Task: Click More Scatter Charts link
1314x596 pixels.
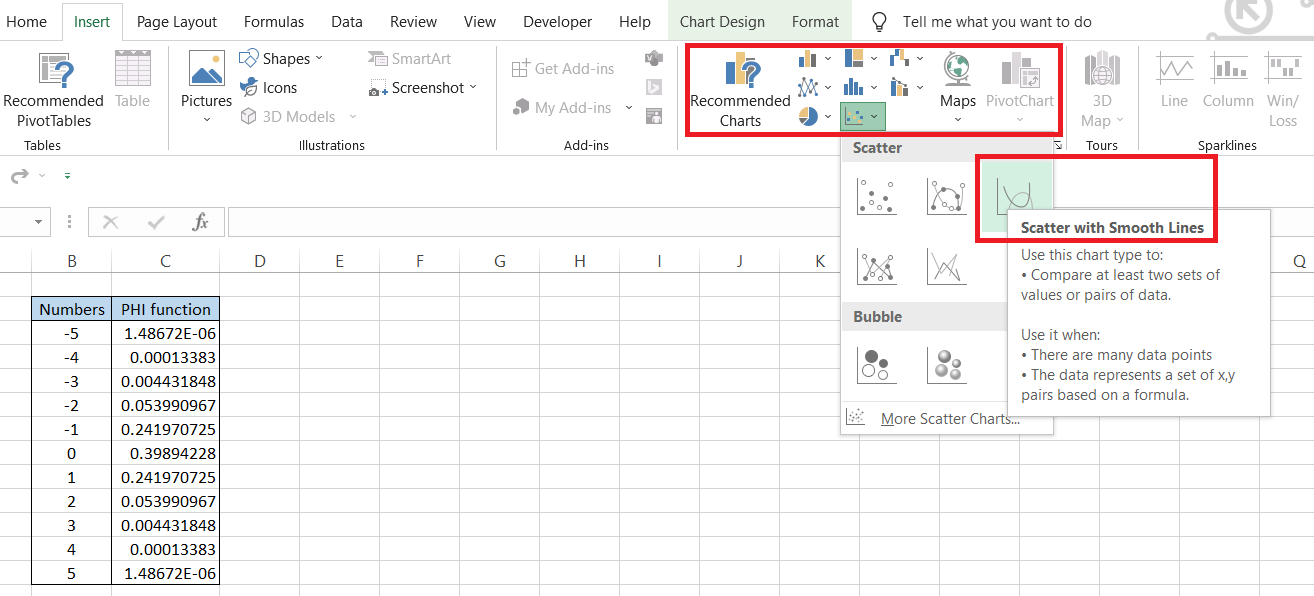Action: 949,419
